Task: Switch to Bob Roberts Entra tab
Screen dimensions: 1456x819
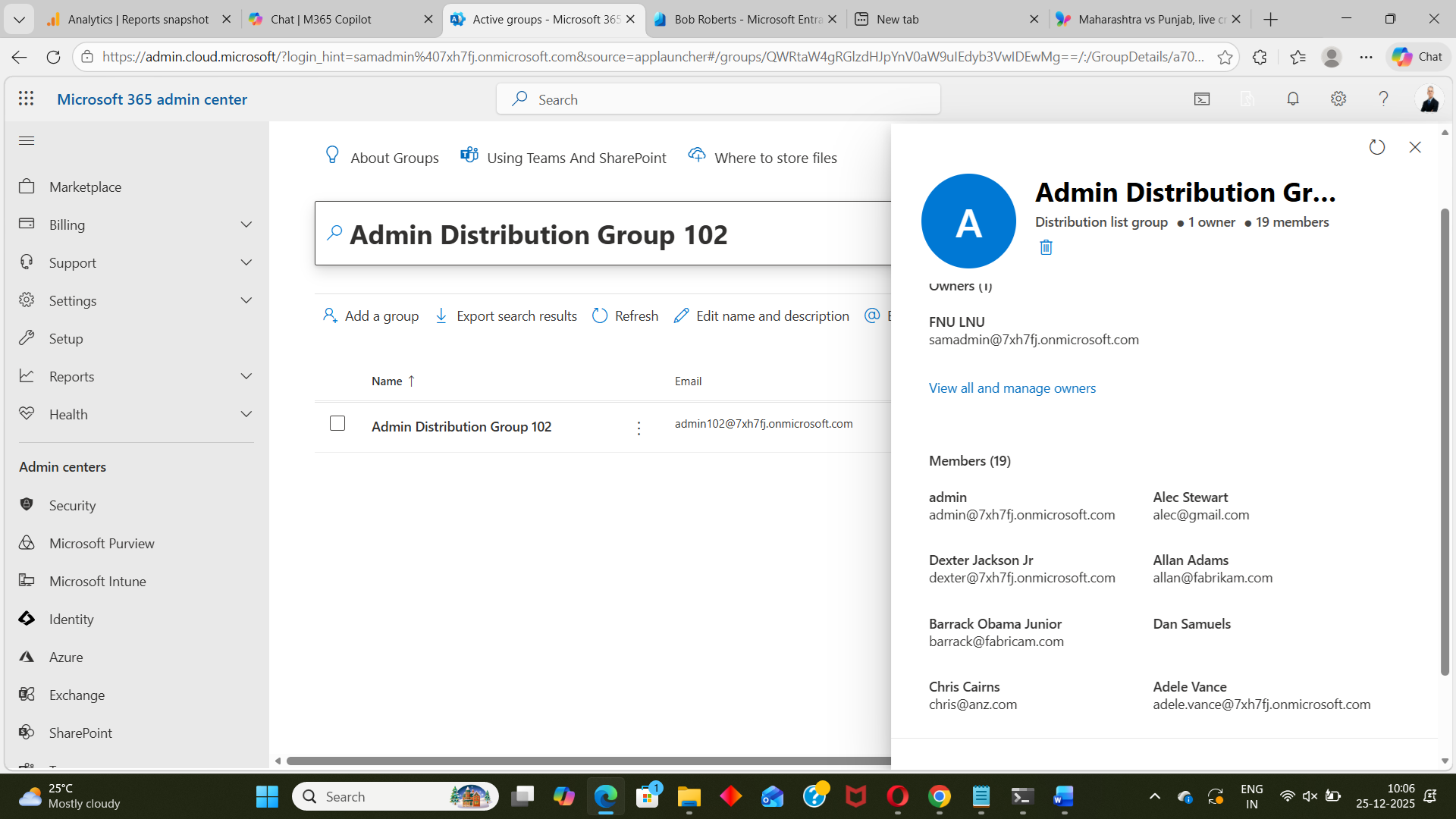Action: pyautogui.click(x=745, y=19)
